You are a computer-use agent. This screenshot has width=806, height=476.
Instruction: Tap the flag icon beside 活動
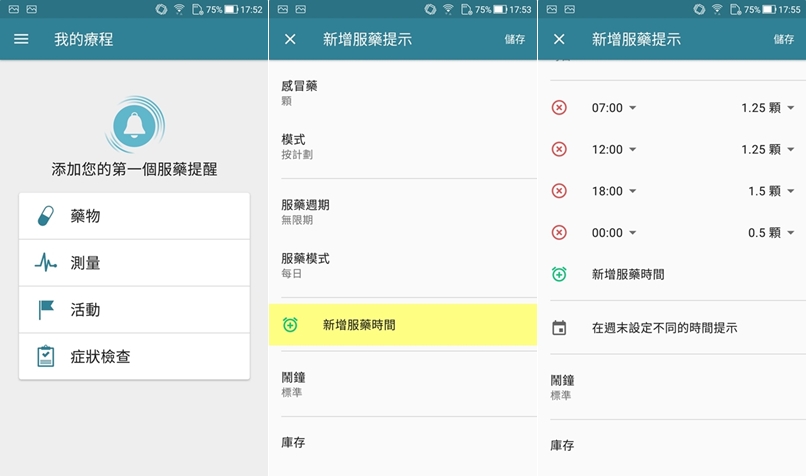[x=46, y=309]
